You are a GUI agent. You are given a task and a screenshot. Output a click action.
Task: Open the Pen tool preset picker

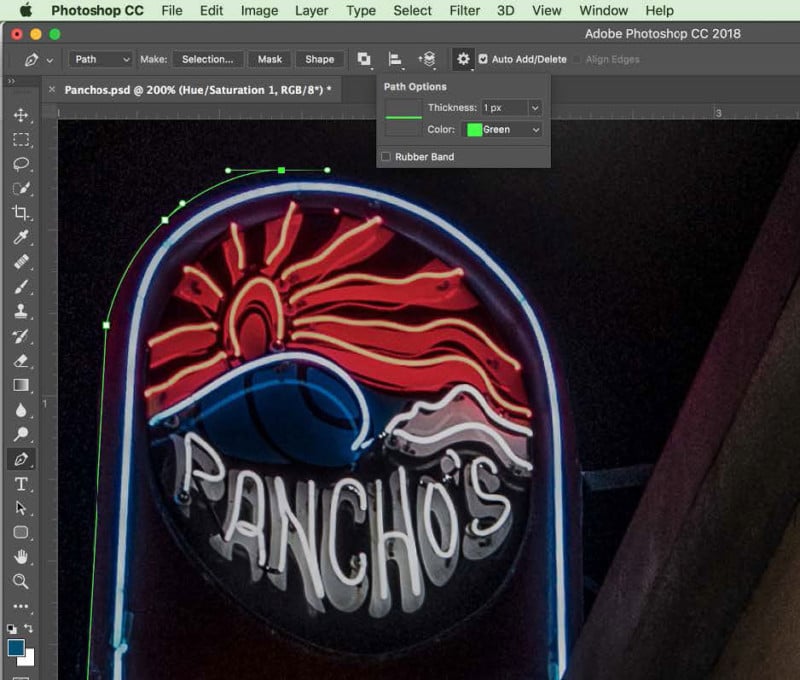click(38, 60)
